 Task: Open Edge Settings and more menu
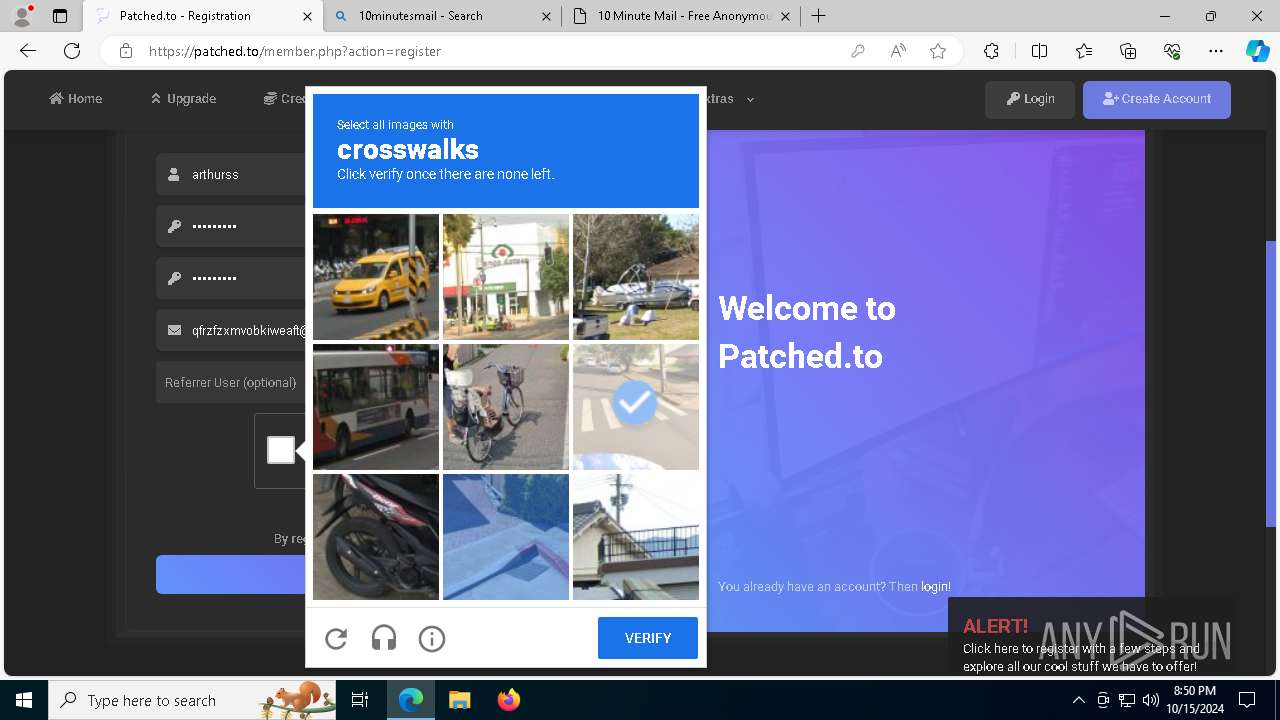coord(1216,51)
